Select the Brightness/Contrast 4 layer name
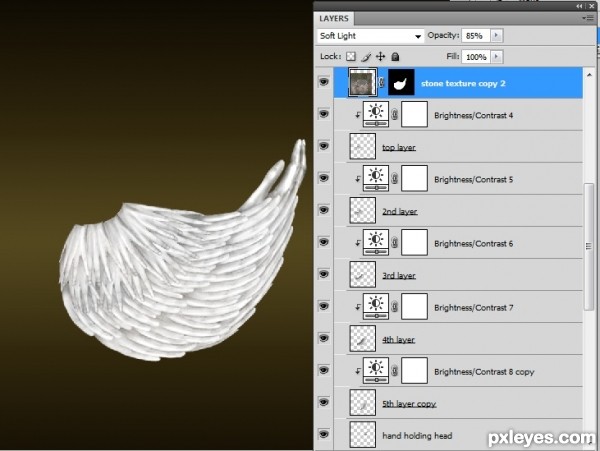This screenshot has height=451, width=600. (473, 115)
